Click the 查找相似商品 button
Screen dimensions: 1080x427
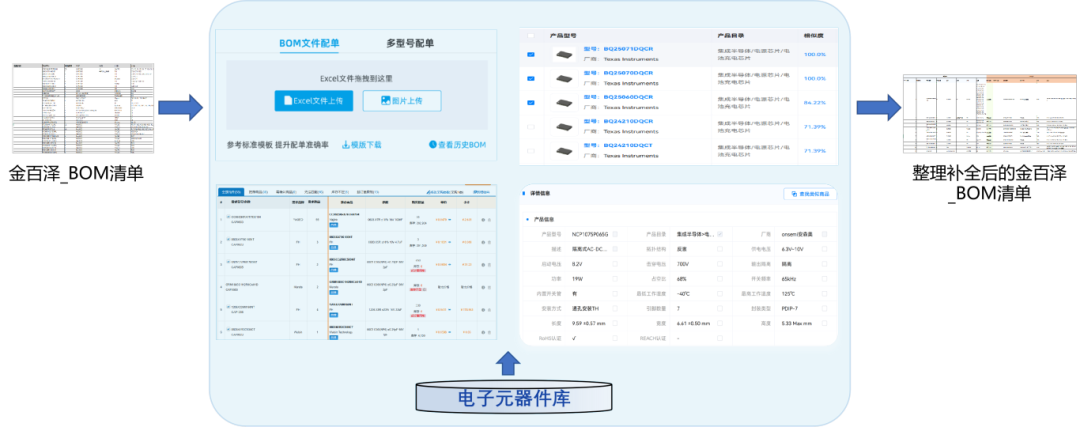pos(810,194)
